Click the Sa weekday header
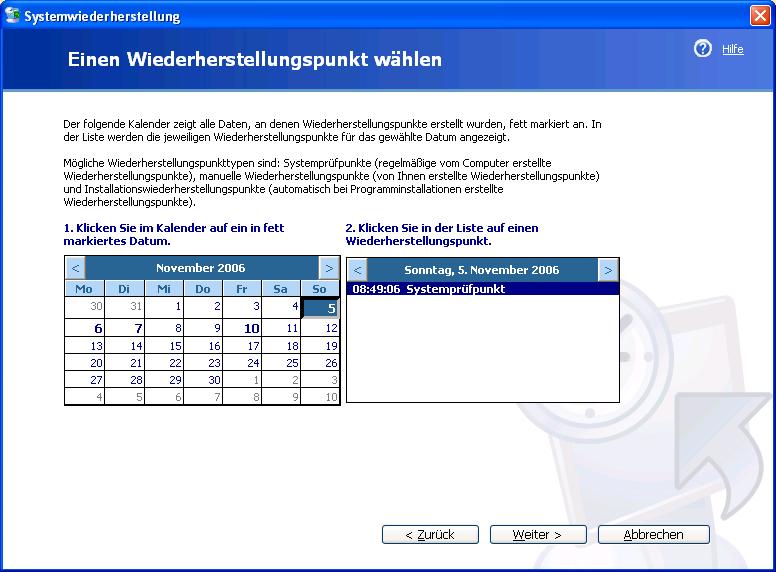Viewport: 776px width, 572px height. (x=281, y=288)
